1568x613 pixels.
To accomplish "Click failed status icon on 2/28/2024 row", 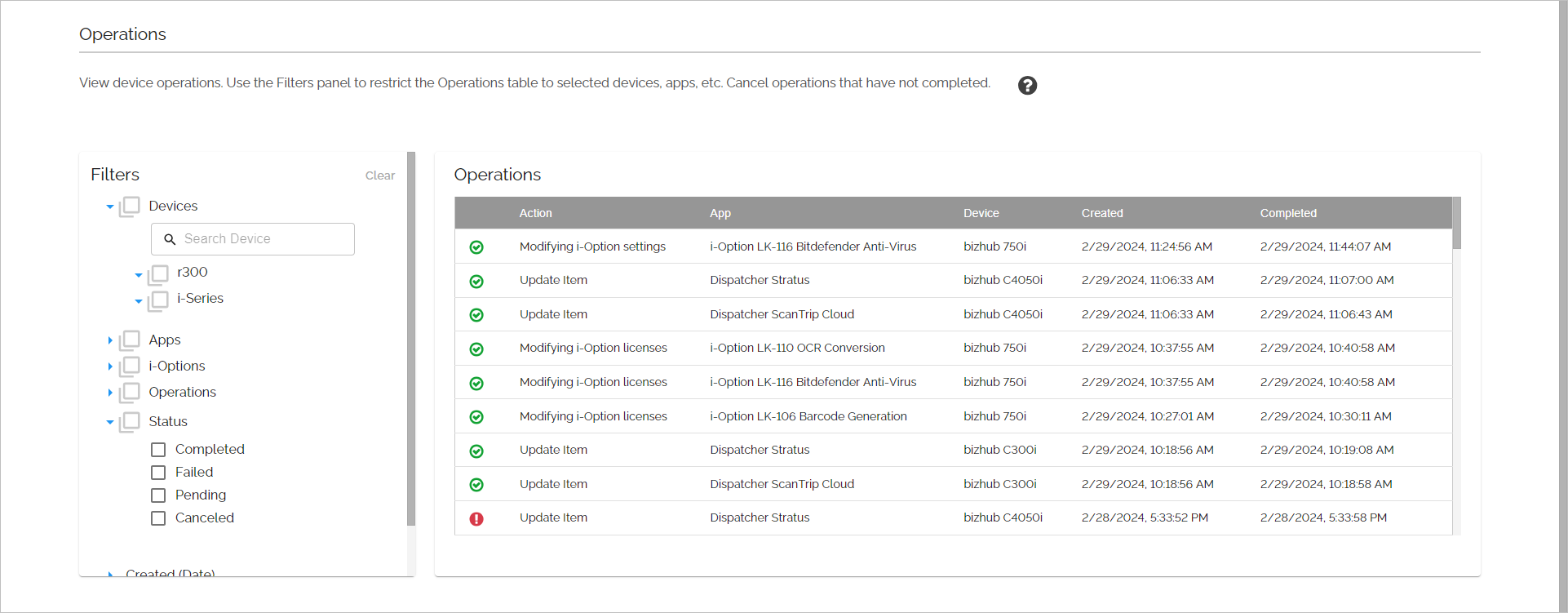I will click(476, 518).
